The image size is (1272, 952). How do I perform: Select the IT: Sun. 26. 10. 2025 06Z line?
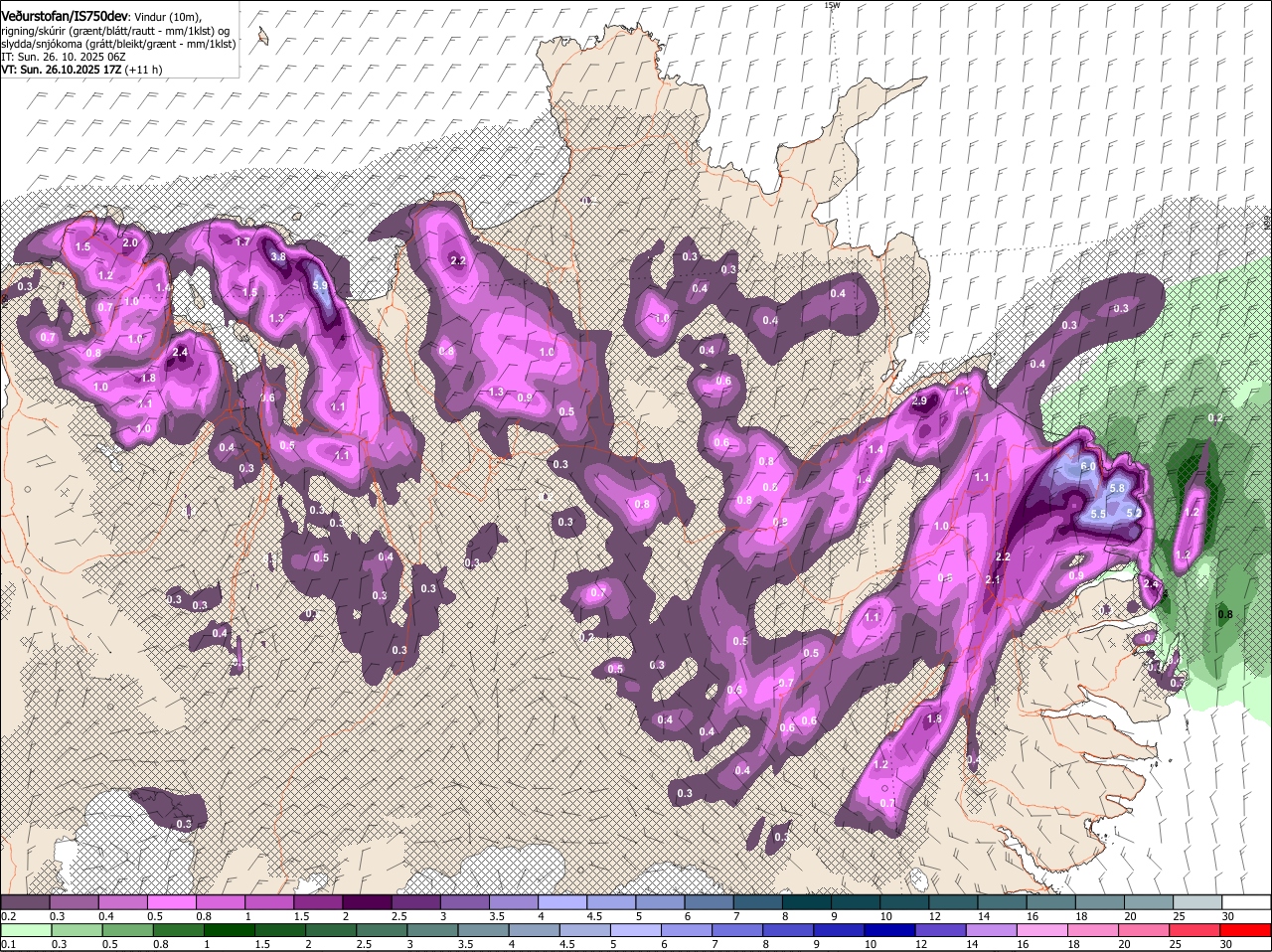[x=63, y=57]
